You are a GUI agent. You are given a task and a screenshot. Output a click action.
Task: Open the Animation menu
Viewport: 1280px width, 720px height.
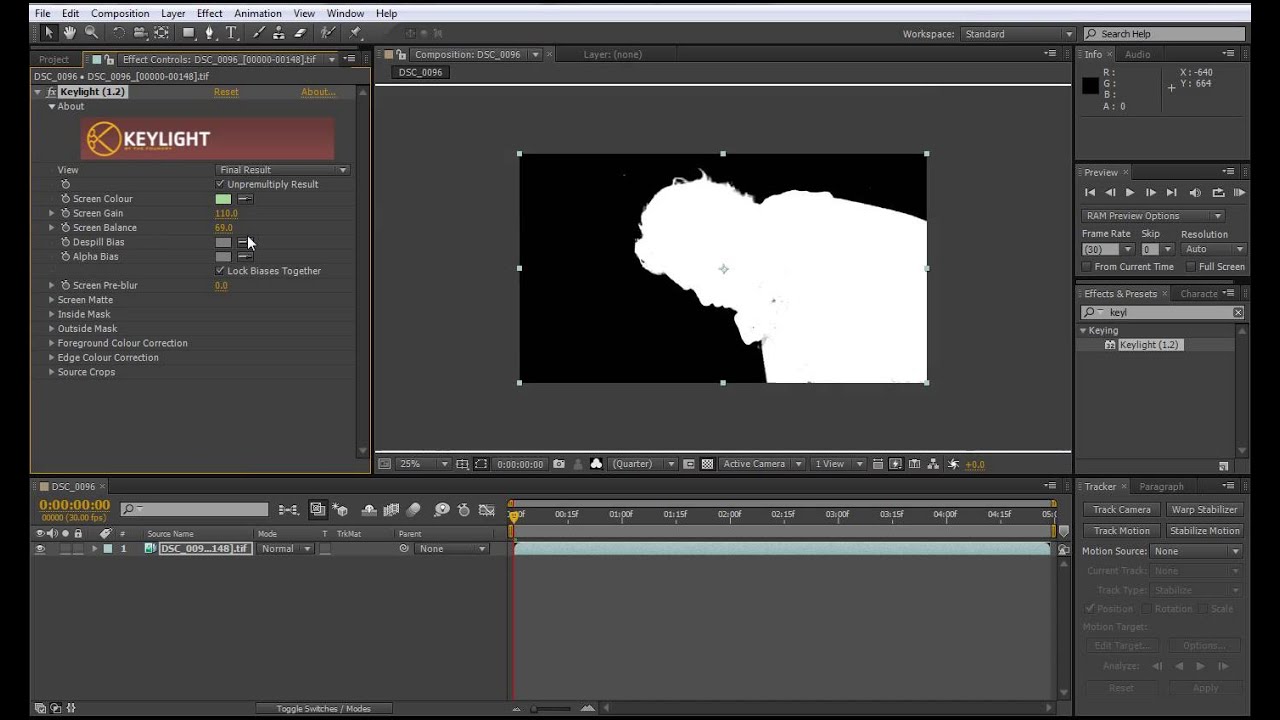tap(258, 14)
